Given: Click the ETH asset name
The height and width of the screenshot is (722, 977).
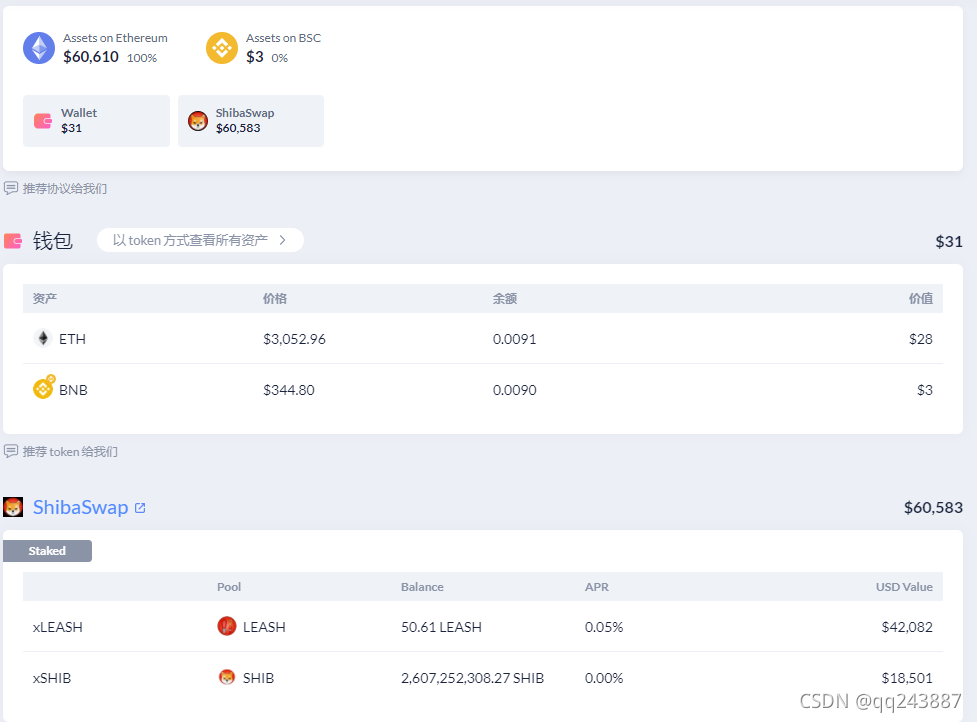Looking at the screenshot, I should click(x=72, y=339).
